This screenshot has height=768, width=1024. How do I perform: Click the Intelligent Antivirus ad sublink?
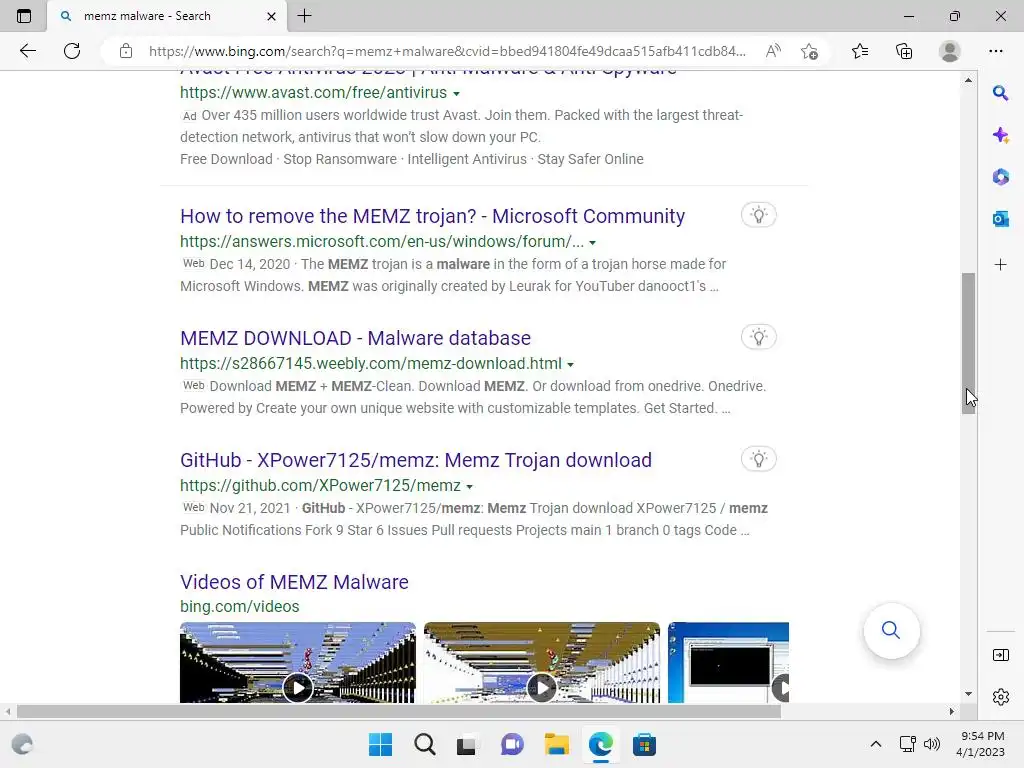[467, 159]
